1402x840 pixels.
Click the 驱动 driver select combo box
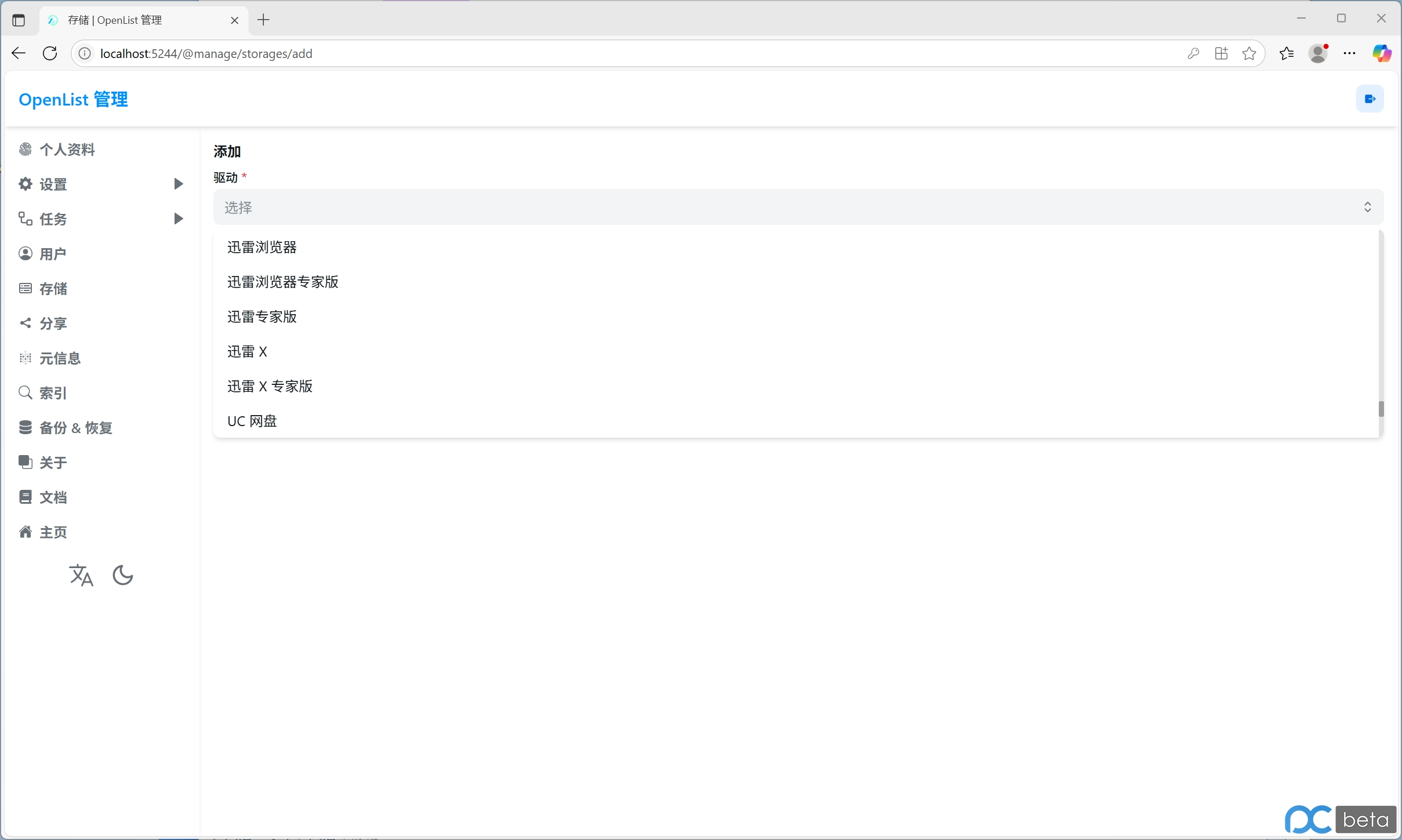coord(798,208)
